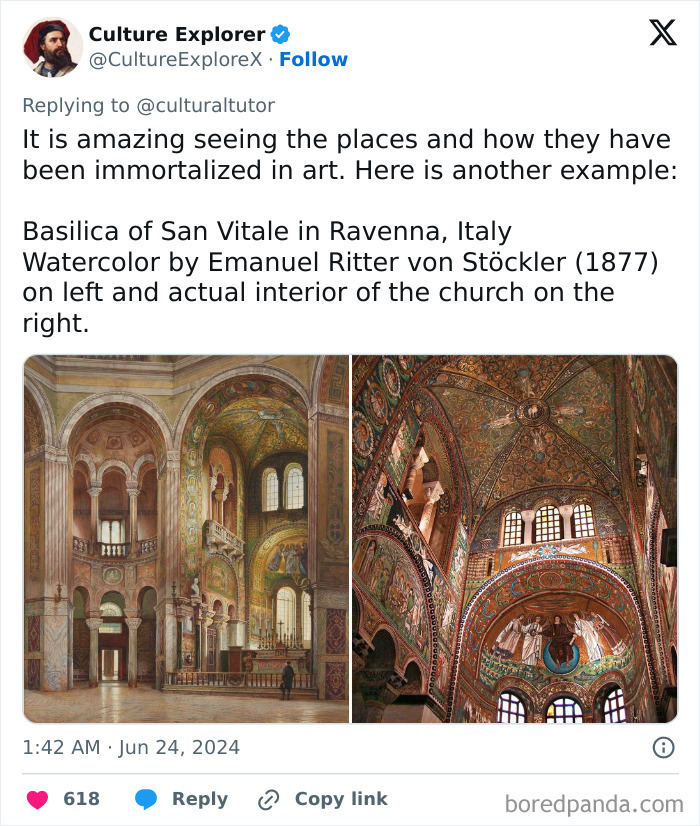The height and width of the screenshot is (826, 700).
Task: Click the 618 likes count
Action: click(x=81, y=799)
